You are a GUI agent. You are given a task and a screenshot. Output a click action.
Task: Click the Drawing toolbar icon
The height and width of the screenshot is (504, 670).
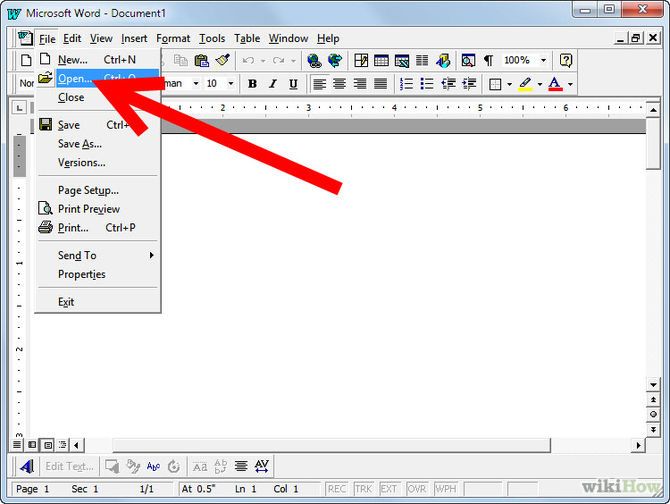(443, 60)
